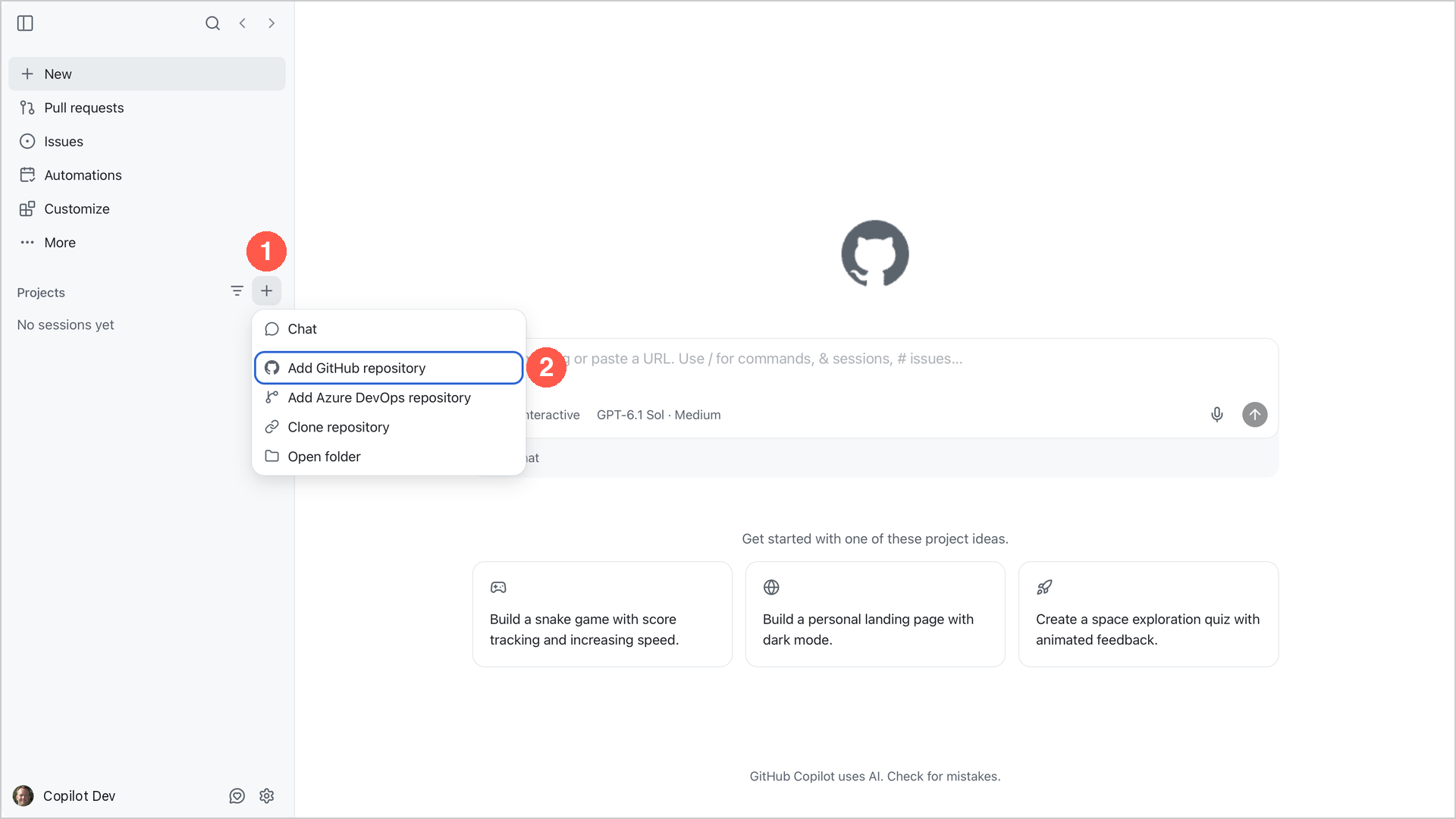
Task: Click the 'No sessions yet' text
Action: 65,325
